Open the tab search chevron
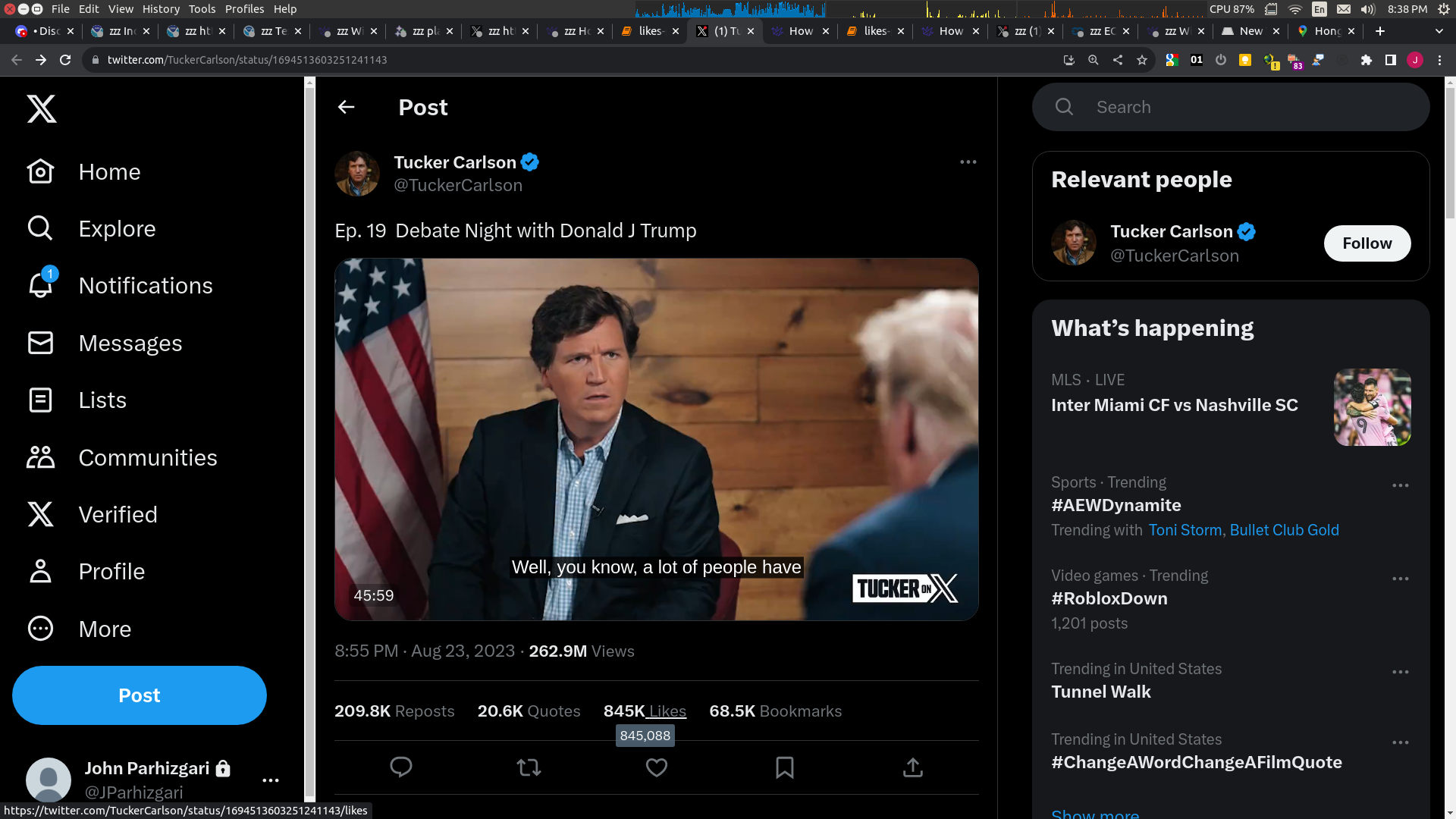 (1439, 31)
